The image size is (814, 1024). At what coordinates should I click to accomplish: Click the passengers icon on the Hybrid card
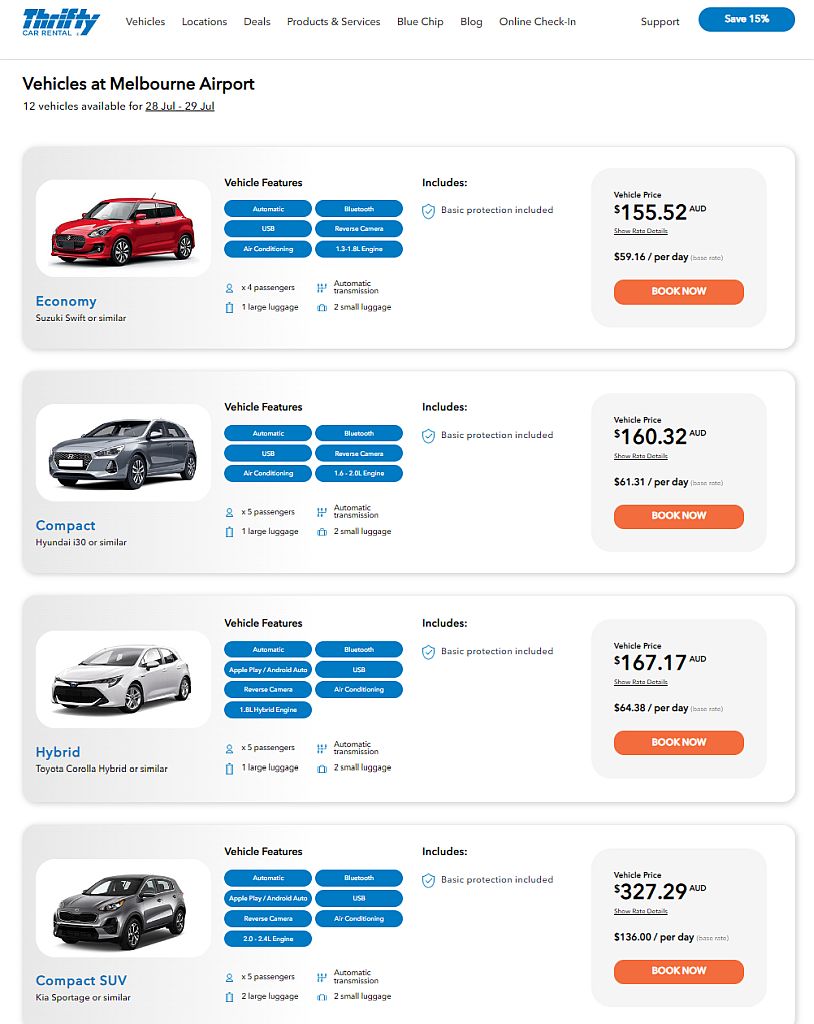click(x=229, y=748)
